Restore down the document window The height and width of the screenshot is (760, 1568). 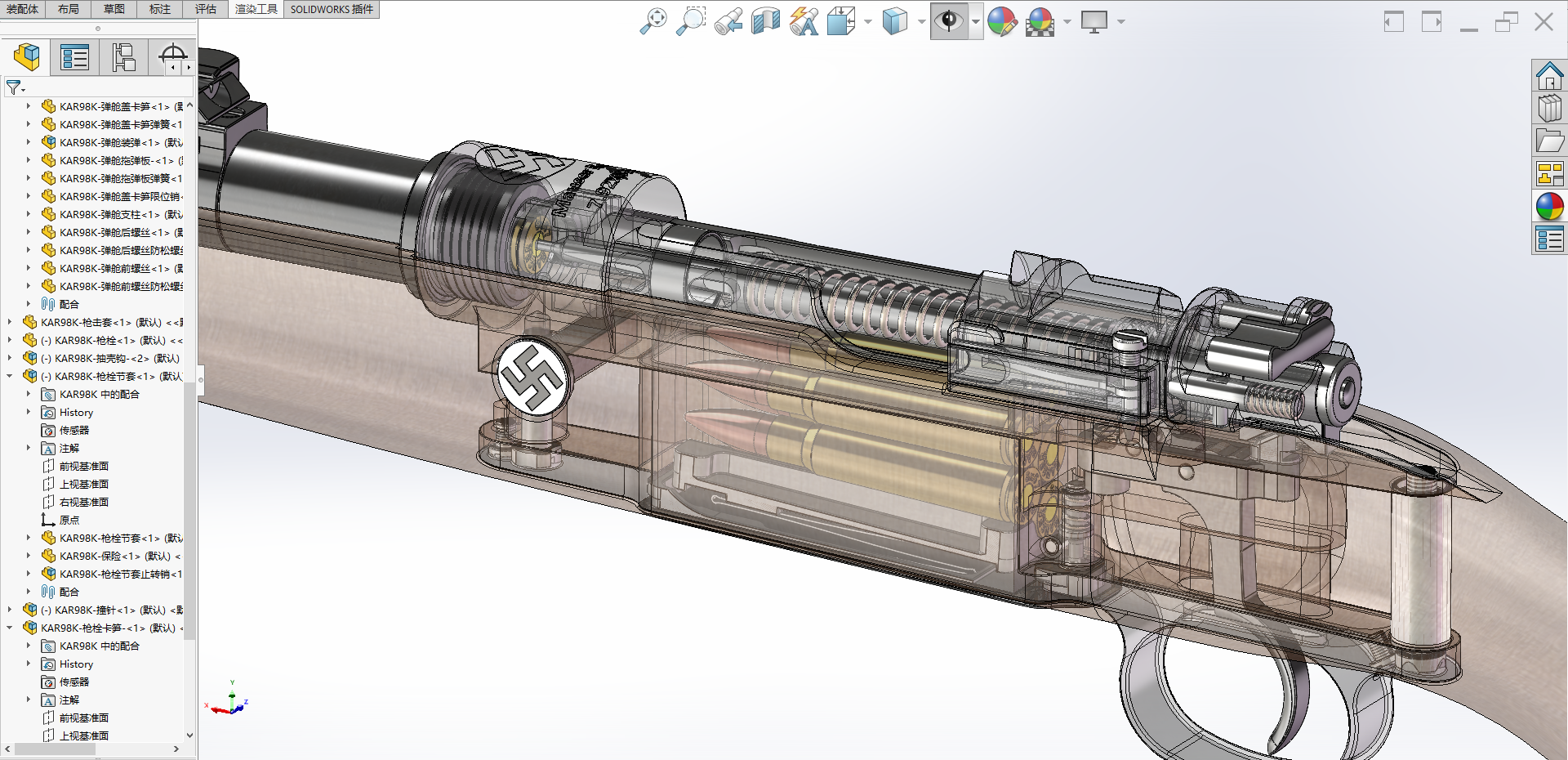click(x=1506, y=21)
